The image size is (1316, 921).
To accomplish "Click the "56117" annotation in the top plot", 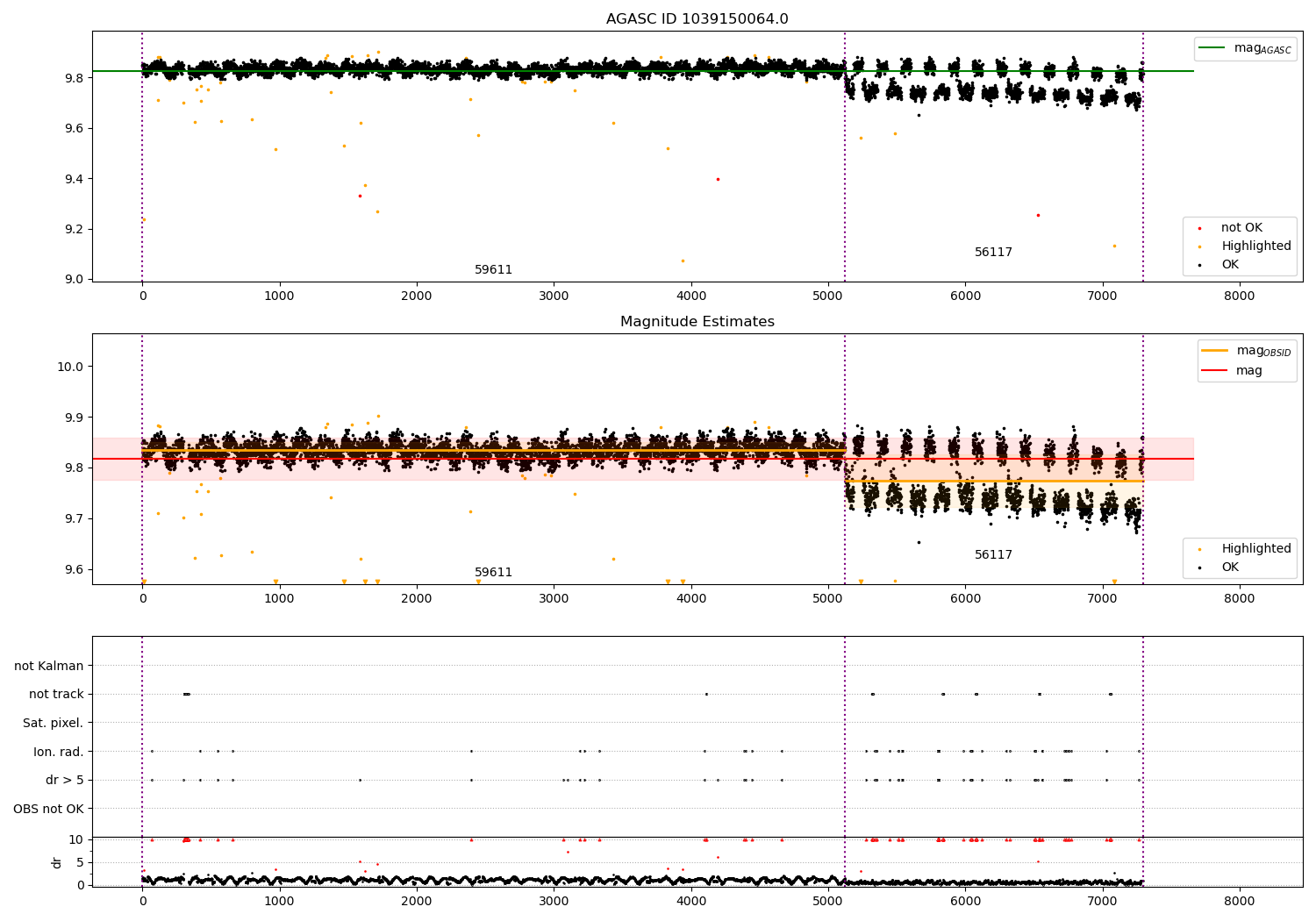I will (993, 253).
